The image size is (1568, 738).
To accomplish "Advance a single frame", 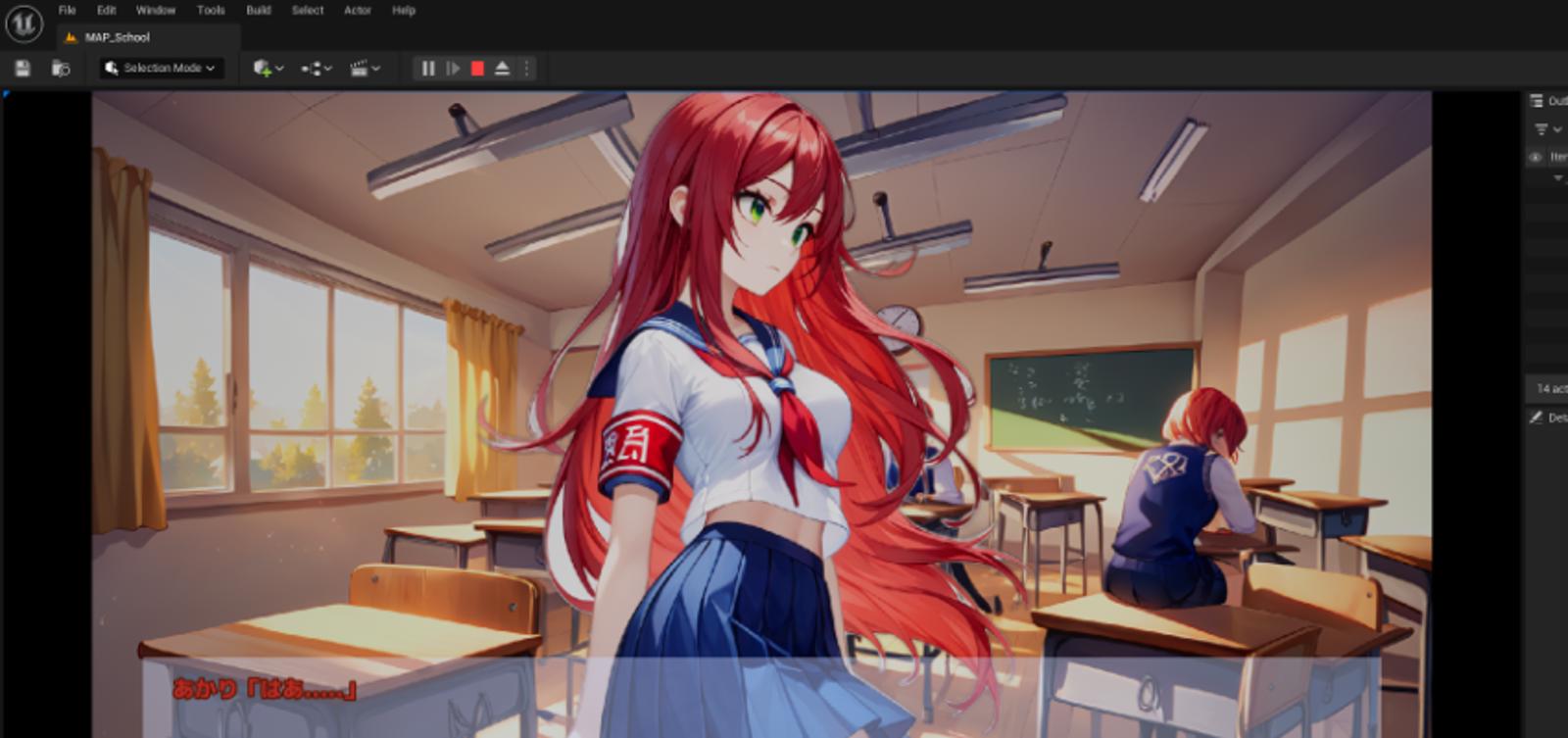I will (453, 69).
